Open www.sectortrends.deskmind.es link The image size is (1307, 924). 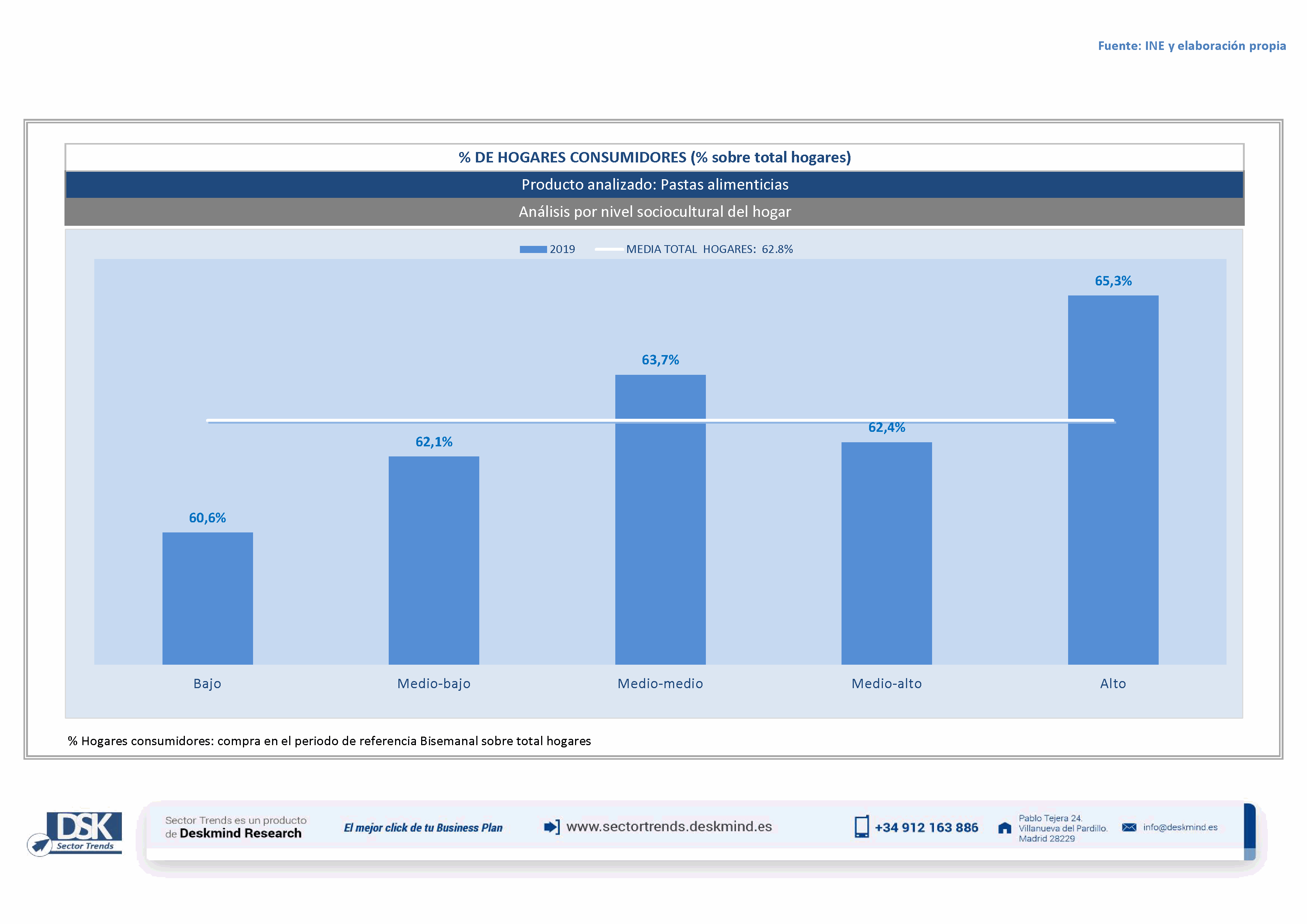pyautogui.click(x=669, y=827)
